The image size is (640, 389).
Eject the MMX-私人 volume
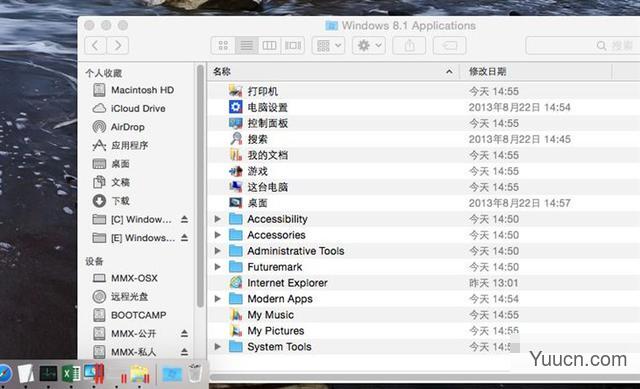tap(184, 352)
